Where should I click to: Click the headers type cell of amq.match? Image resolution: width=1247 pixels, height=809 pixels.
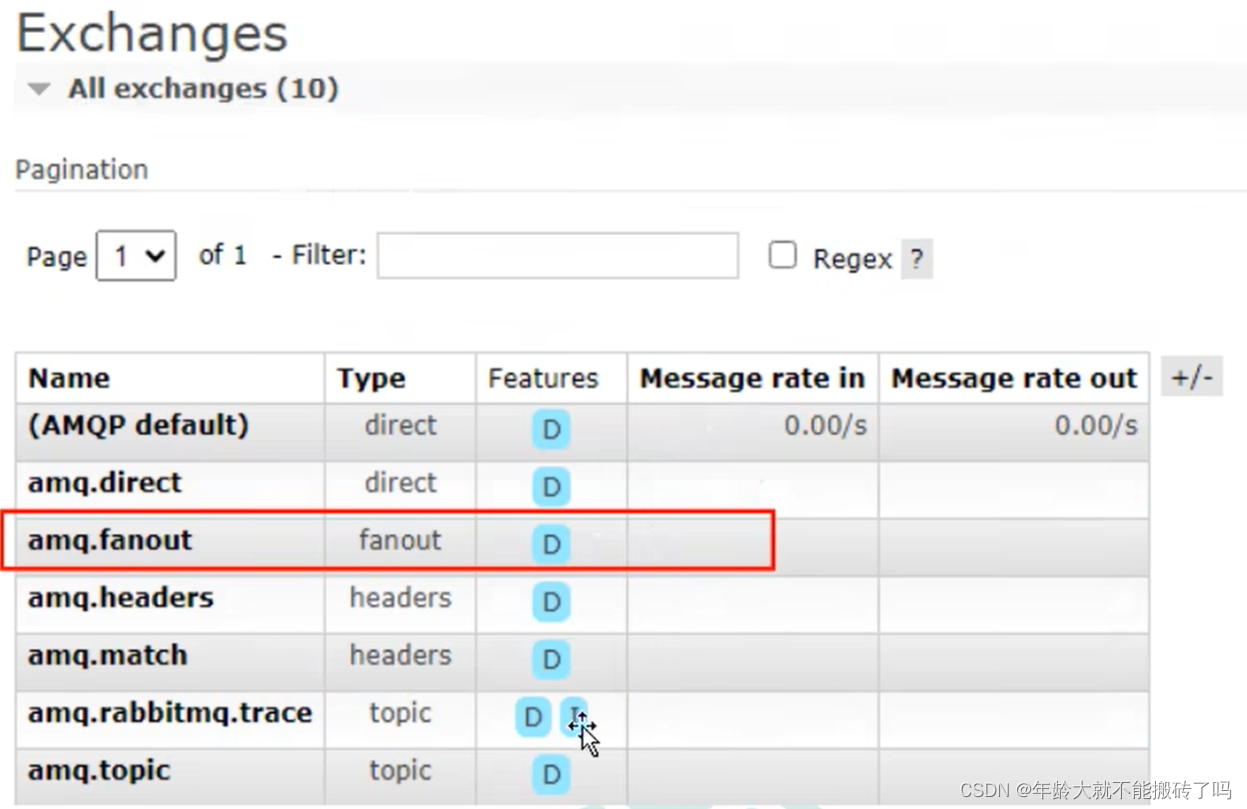400,656
